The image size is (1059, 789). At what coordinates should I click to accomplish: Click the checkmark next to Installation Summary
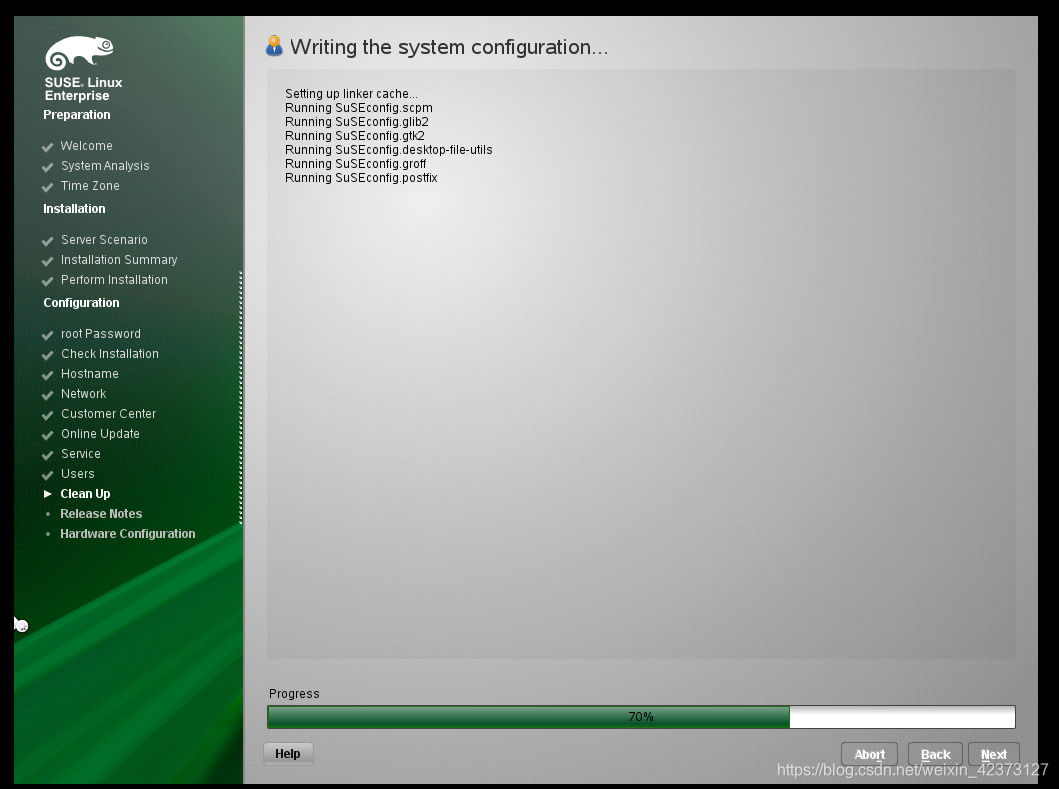47,261
